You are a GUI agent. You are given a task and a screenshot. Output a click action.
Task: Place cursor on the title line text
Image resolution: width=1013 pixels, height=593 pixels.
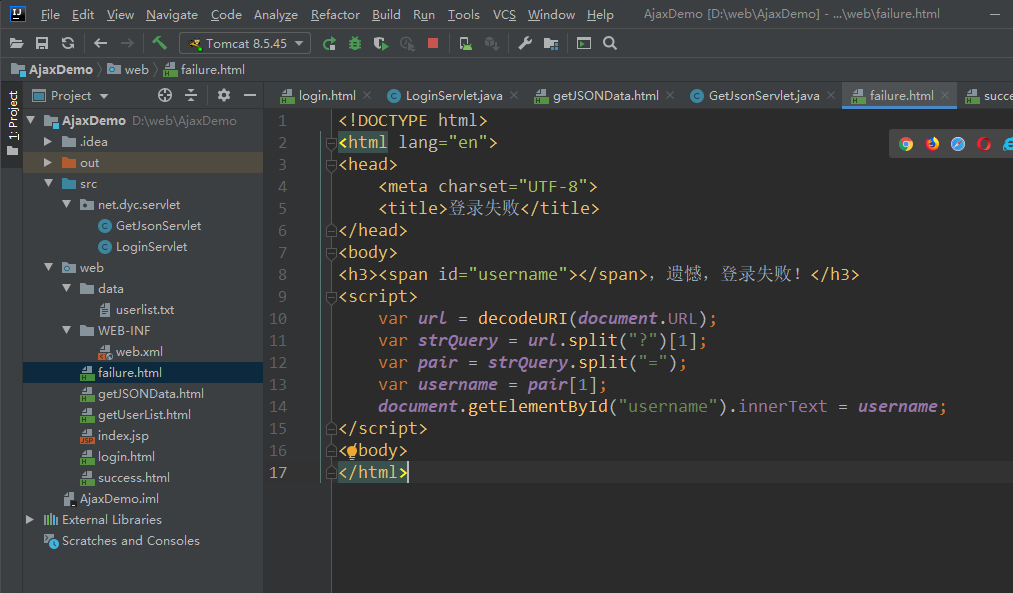[488, 209]
